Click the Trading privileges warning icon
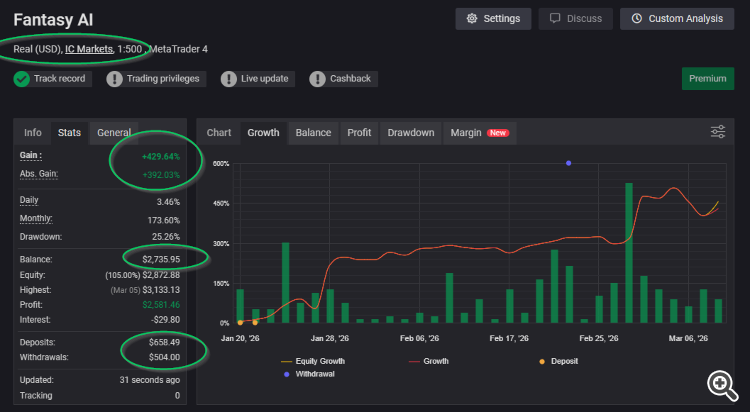The height and width of the screenshot is (412, 750). 116,79
